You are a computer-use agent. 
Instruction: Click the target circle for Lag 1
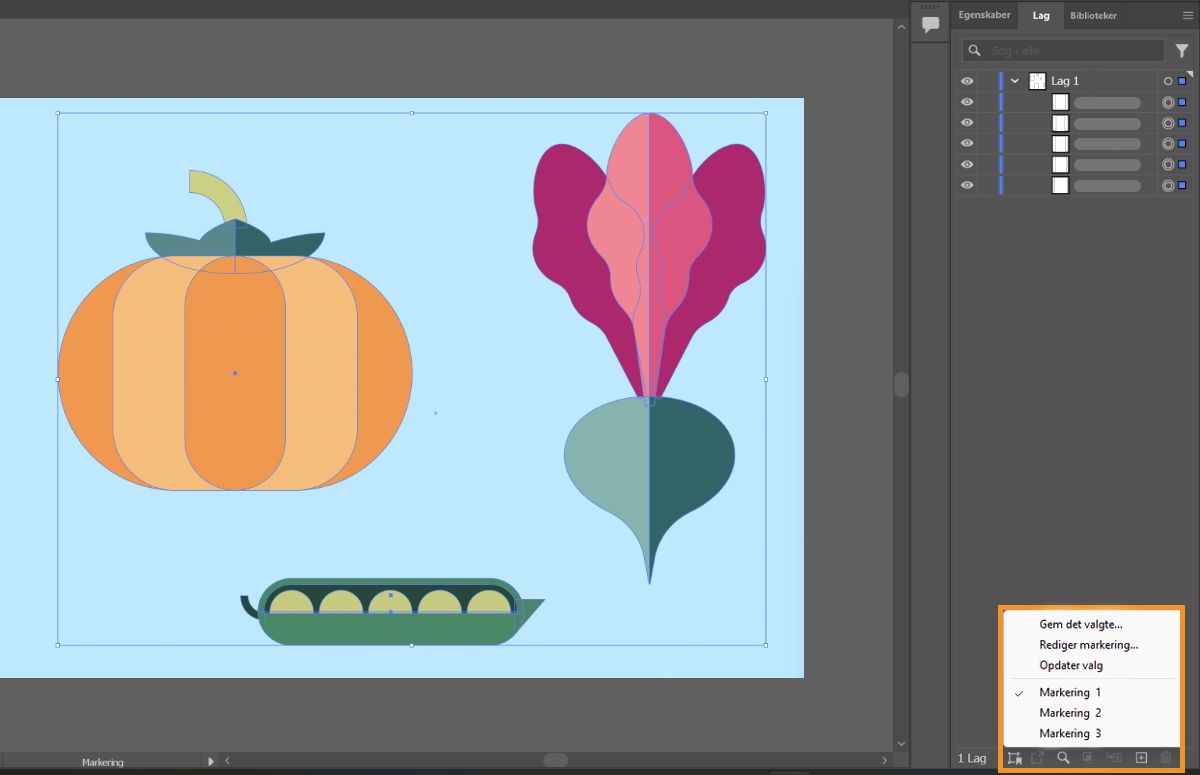[1167, 81]
